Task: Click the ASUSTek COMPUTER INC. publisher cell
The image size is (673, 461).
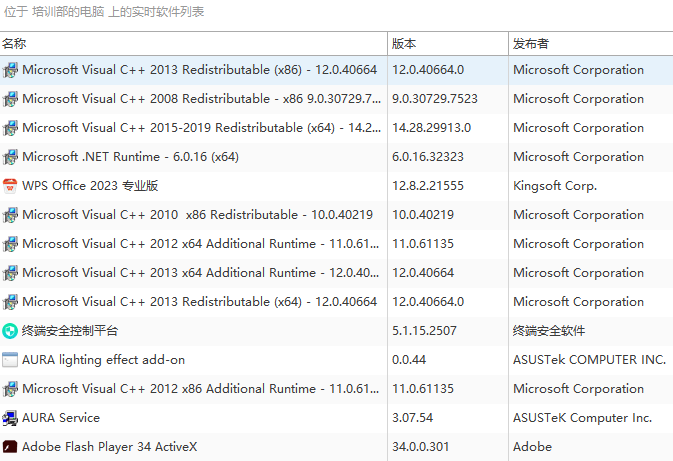Action: (589, 360)
